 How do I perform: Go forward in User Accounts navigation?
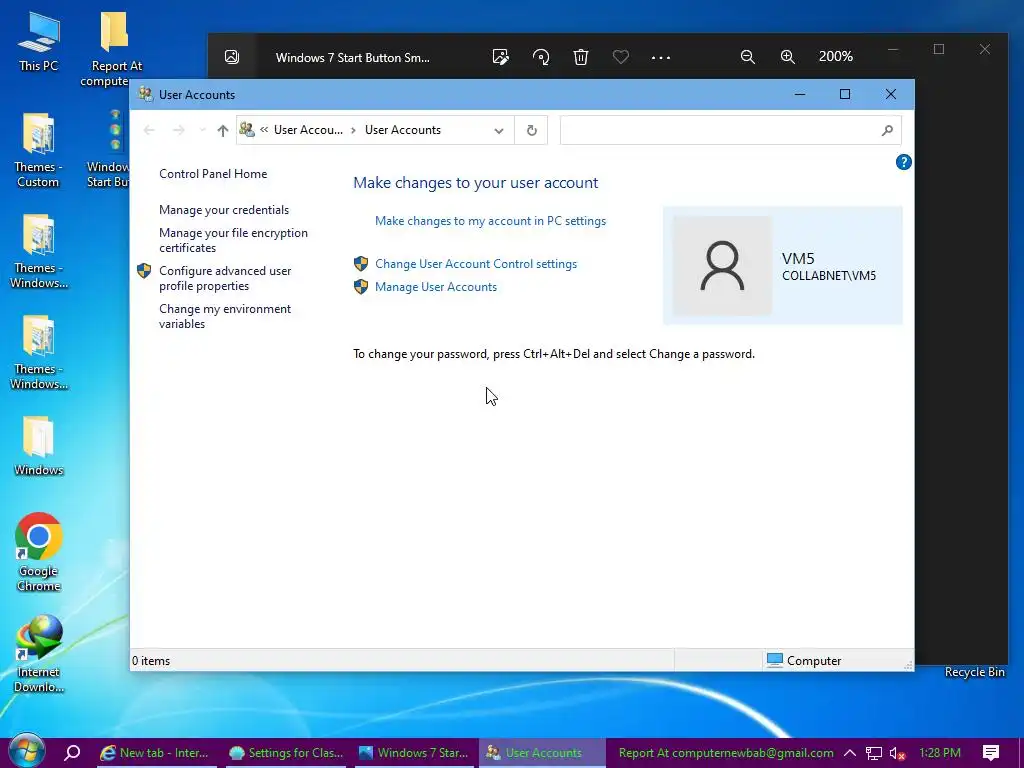178,130
